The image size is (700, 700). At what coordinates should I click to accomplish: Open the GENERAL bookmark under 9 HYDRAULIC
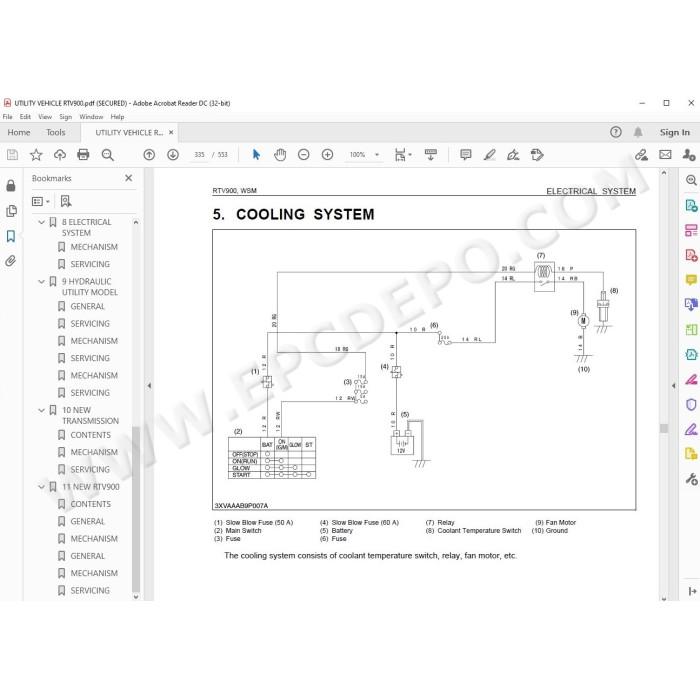click(x=88, y=307)
